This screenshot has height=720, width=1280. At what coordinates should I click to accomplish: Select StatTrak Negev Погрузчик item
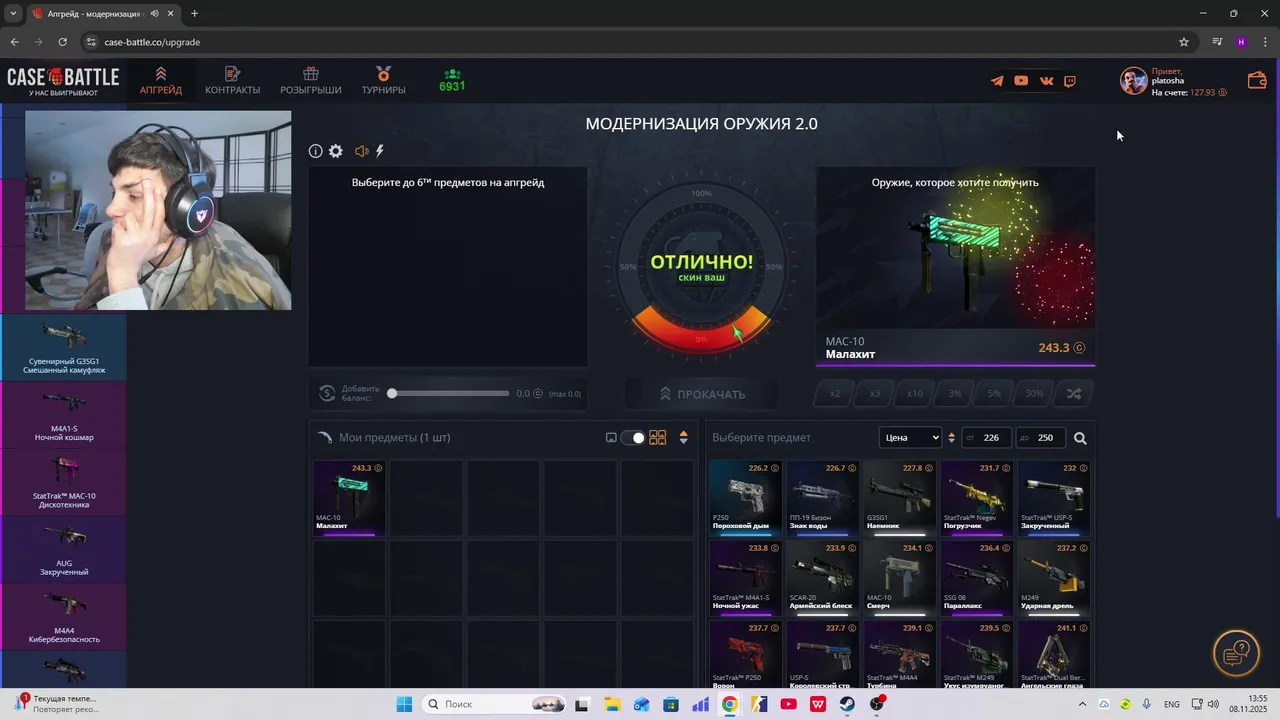tap(976, 498)
